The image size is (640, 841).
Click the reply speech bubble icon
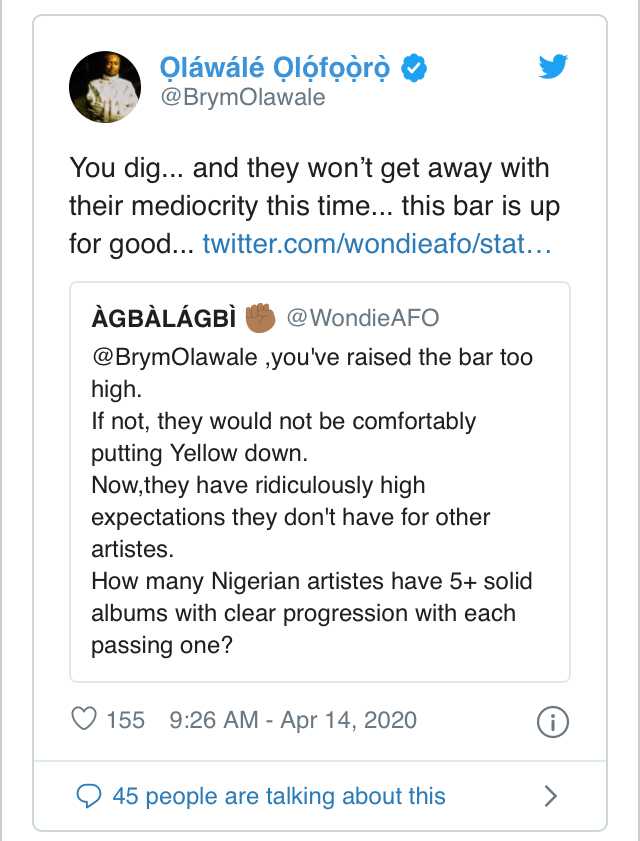point(90,796)
